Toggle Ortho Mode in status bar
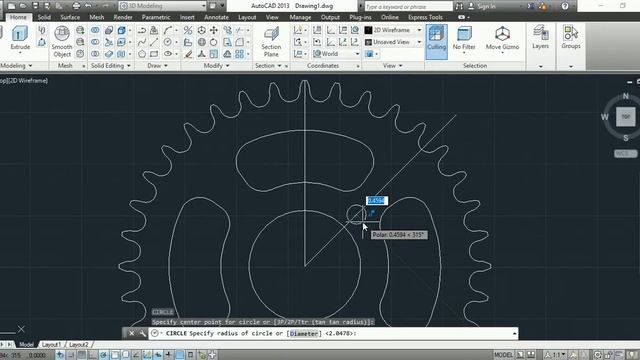 click(x=93, y=355)
